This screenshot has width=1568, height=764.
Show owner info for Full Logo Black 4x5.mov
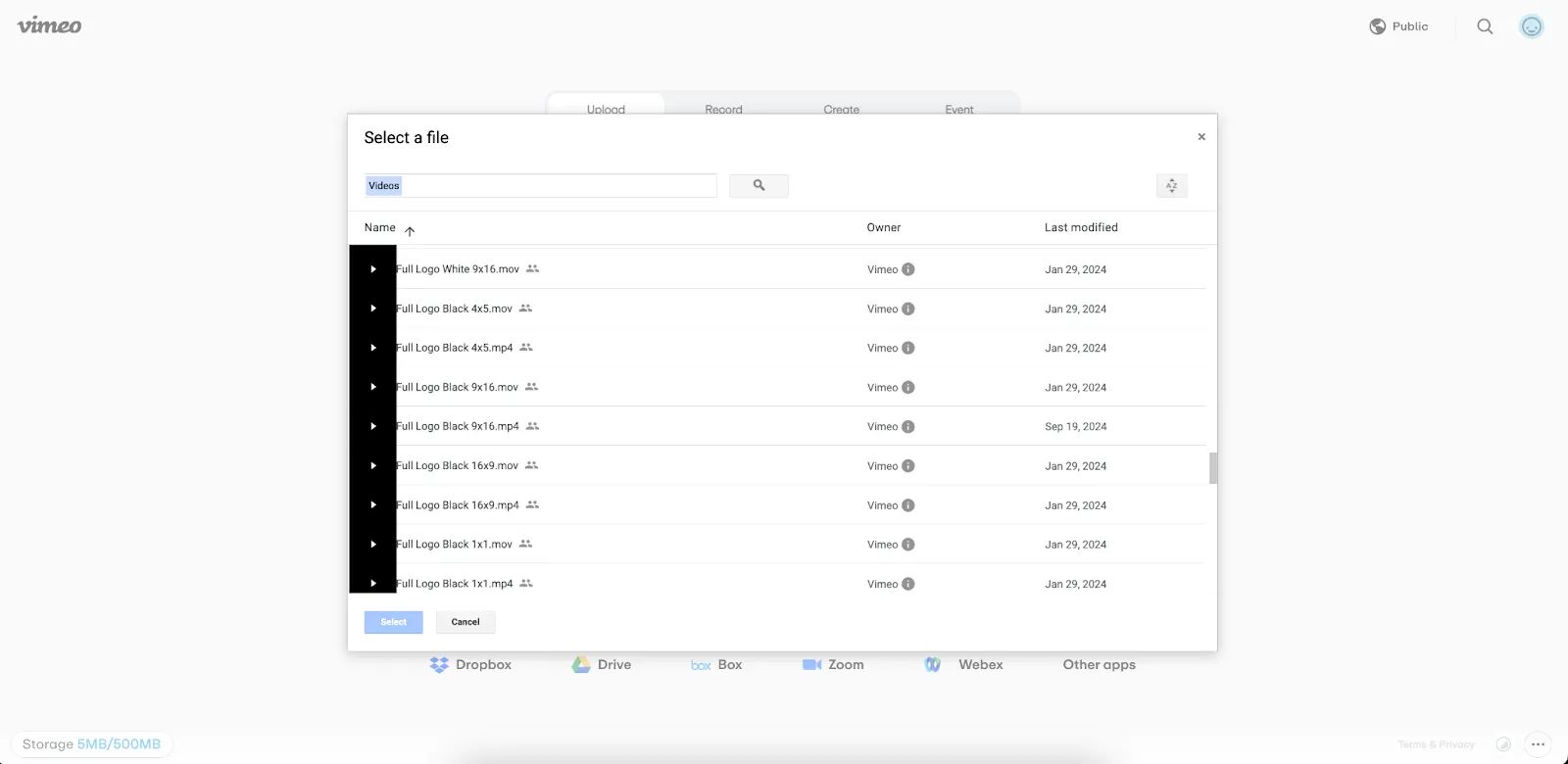tap(908, 309)
